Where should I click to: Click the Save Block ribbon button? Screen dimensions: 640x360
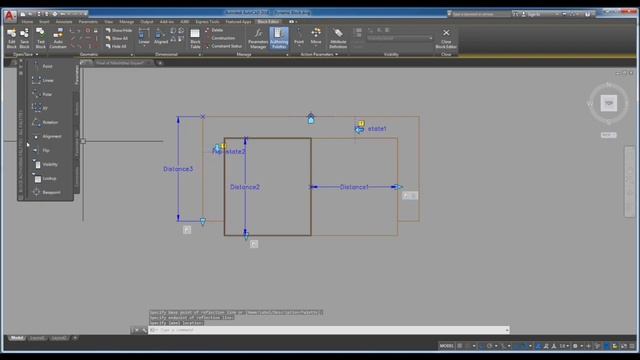point(24,38)
